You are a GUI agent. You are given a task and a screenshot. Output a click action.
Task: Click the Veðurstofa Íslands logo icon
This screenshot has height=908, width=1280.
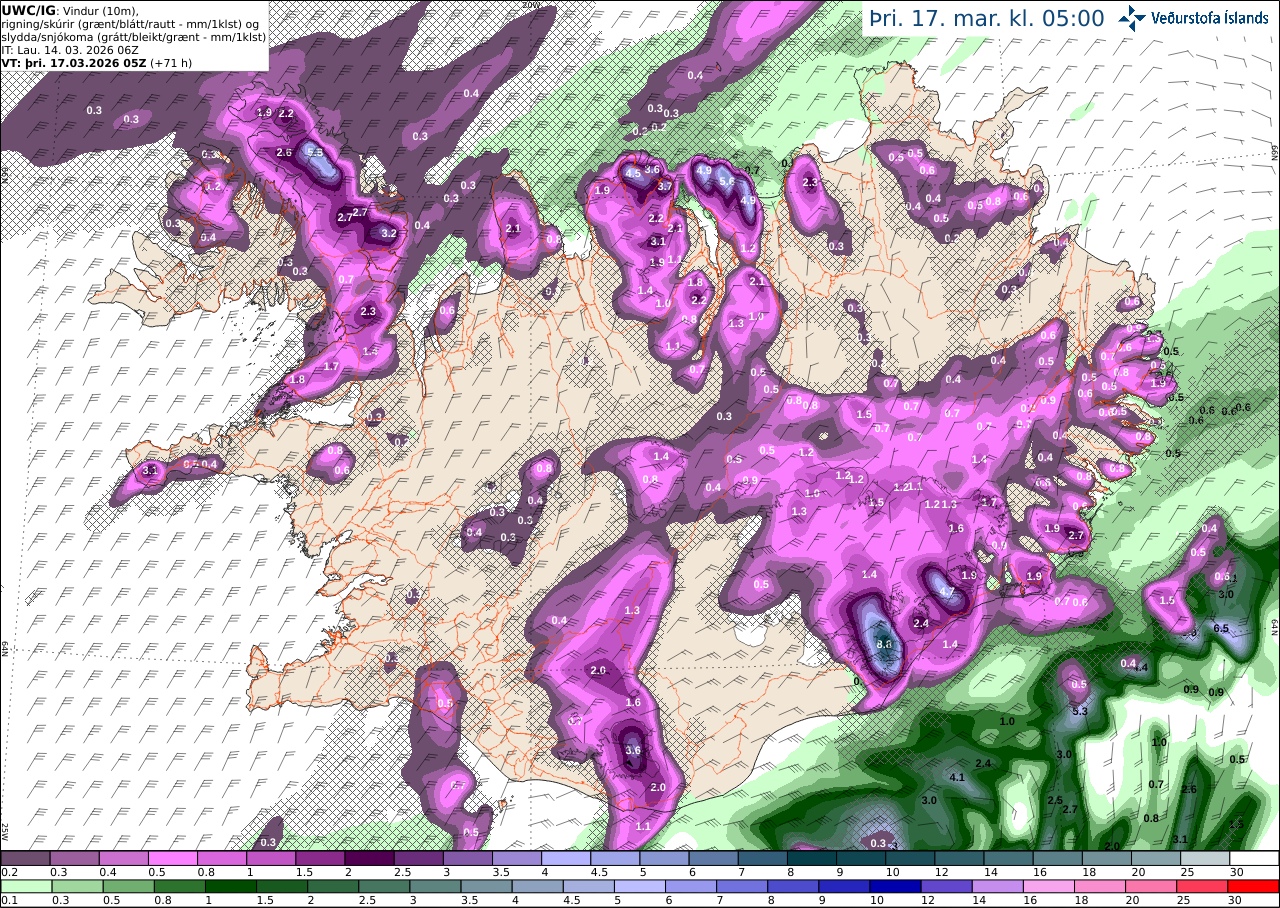point(1132,17)
